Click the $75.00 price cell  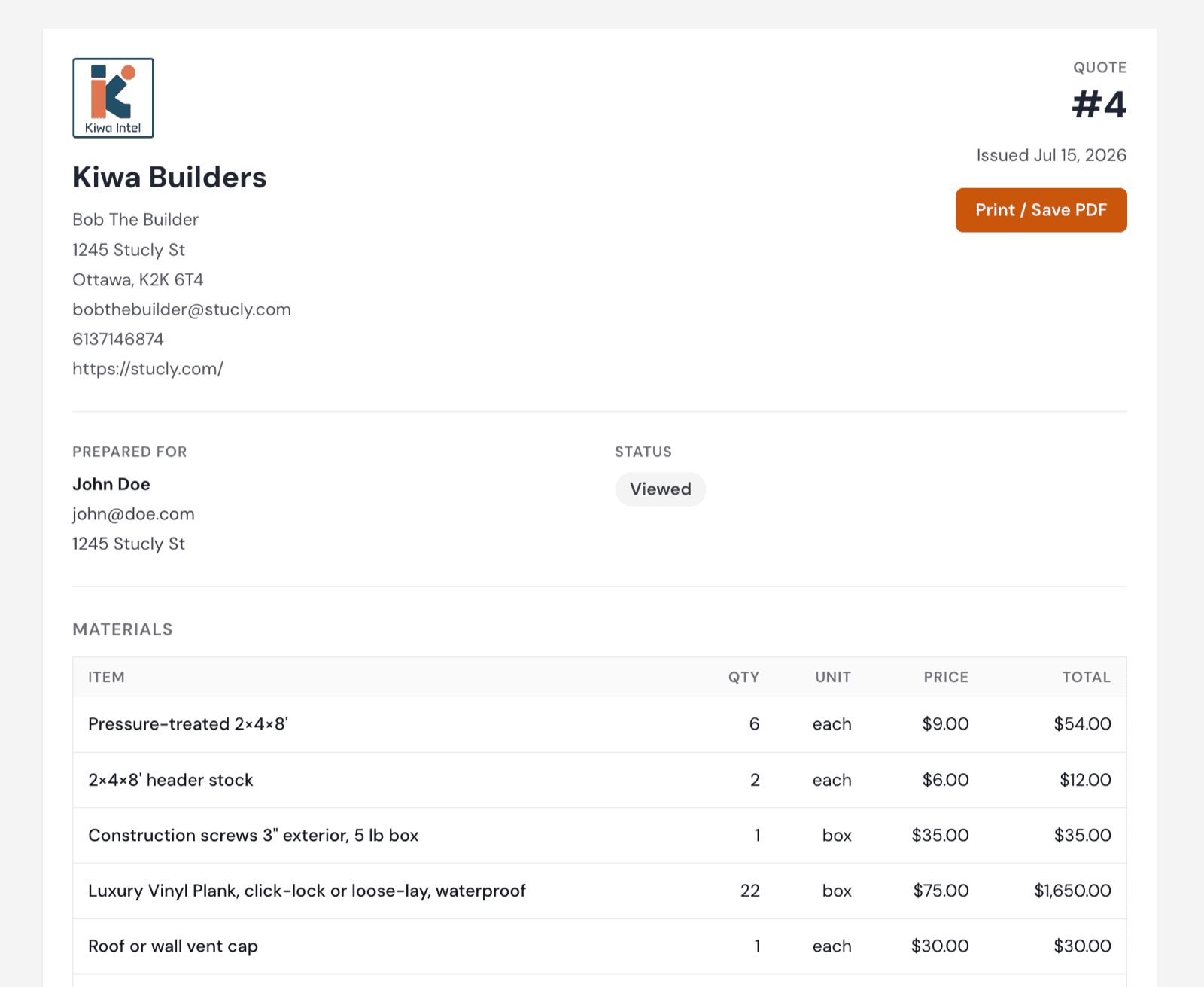coord(941,891)
